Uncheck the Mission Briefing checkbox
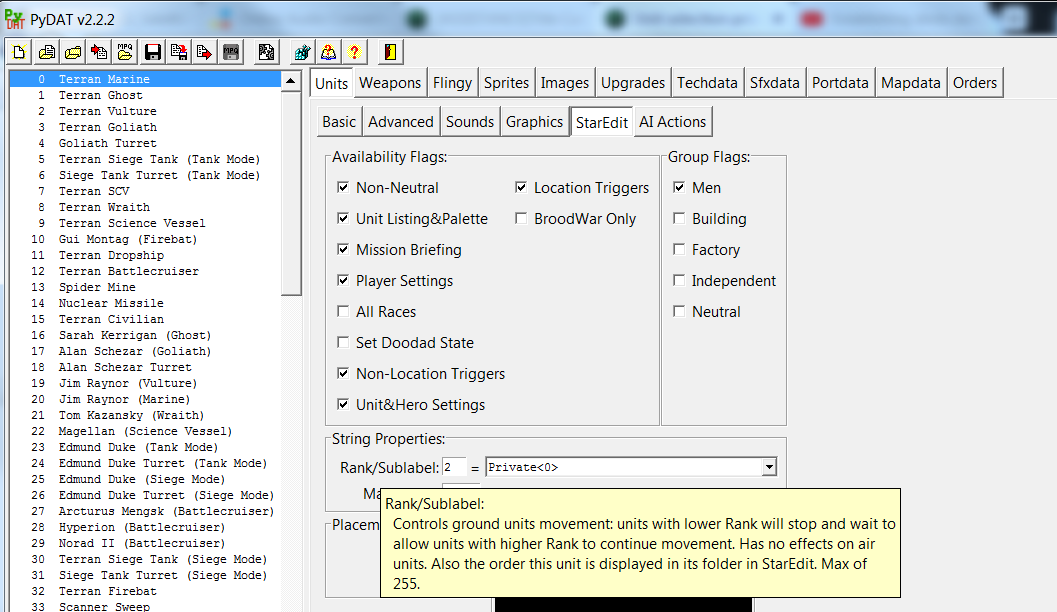Screen dimensions: 1057x612 [344, 250]
